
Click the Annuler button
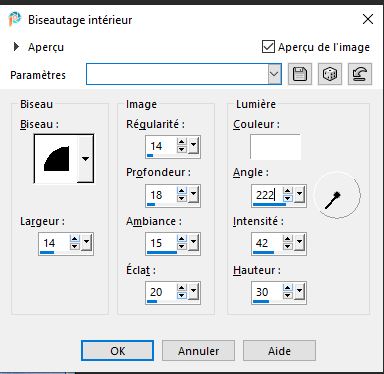[198, 351]
